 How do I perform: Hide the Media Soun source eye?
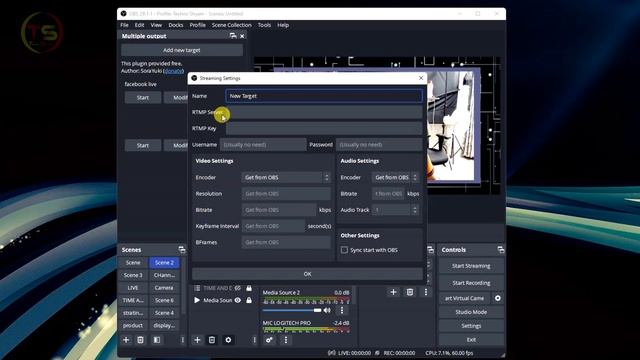(x=238, y=300)
